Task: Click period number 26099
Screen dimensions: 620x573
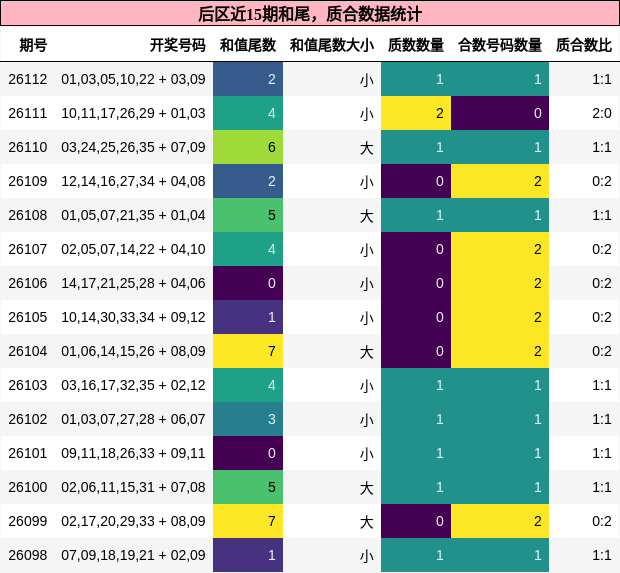Action: 28,521
